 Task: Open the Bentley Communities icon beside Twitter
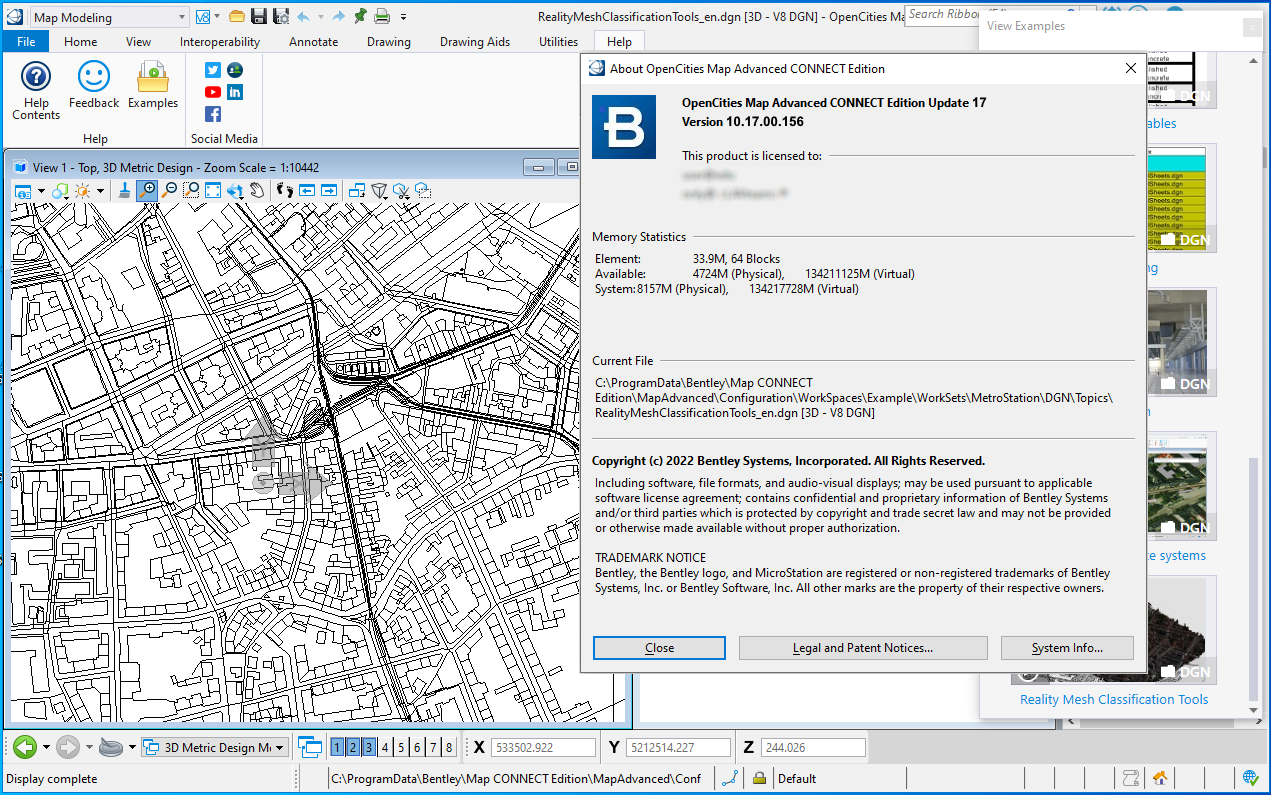point(235,70)
